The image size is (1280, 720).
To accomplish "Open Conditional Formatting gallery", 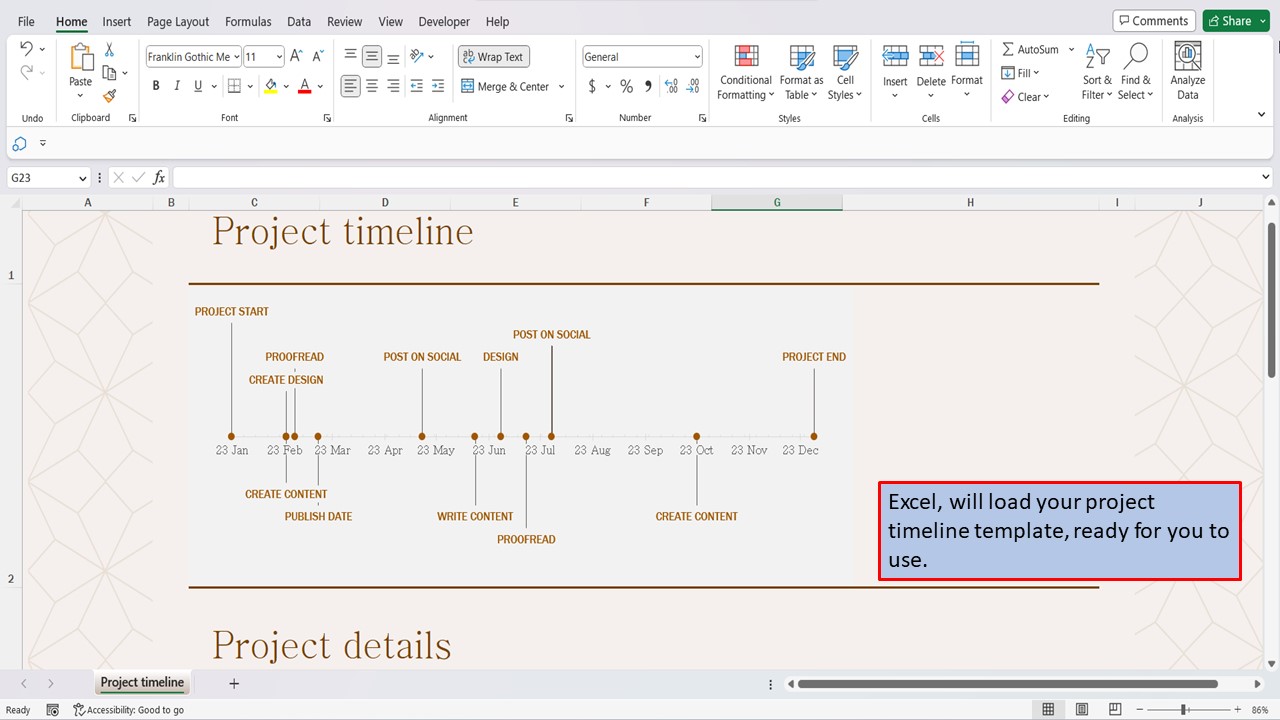I will coord(745,70).
